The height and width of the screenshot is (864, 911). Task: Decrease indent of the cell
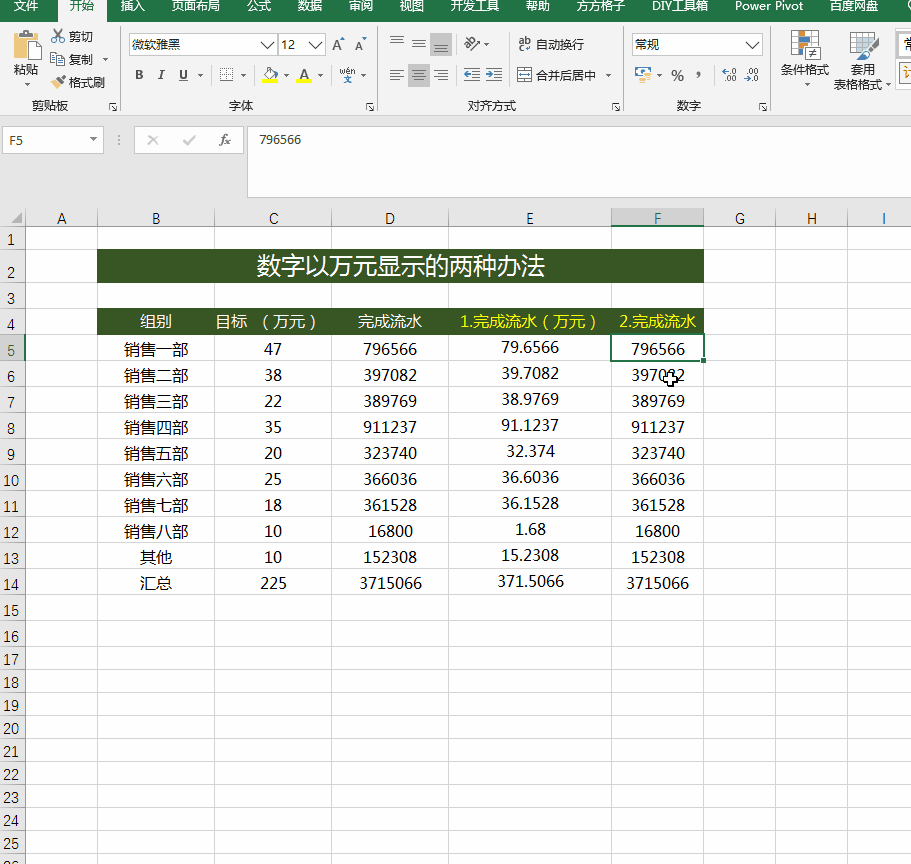pyautogui.click(x=472, y=74)
